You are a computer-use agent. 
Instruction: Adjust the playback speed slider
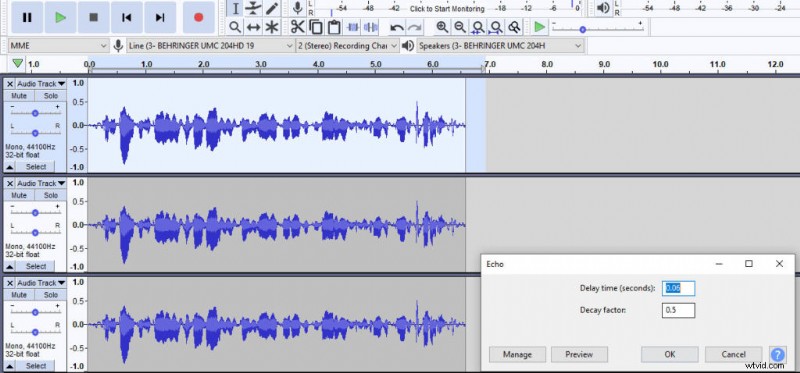pyautogui.click(x=583, y=30)
